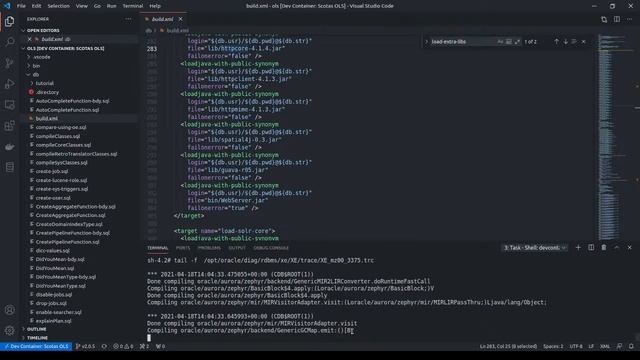Open the Search view in activity bar
Viewport: 640px width, 360px height.
click(x=9, y=42)
